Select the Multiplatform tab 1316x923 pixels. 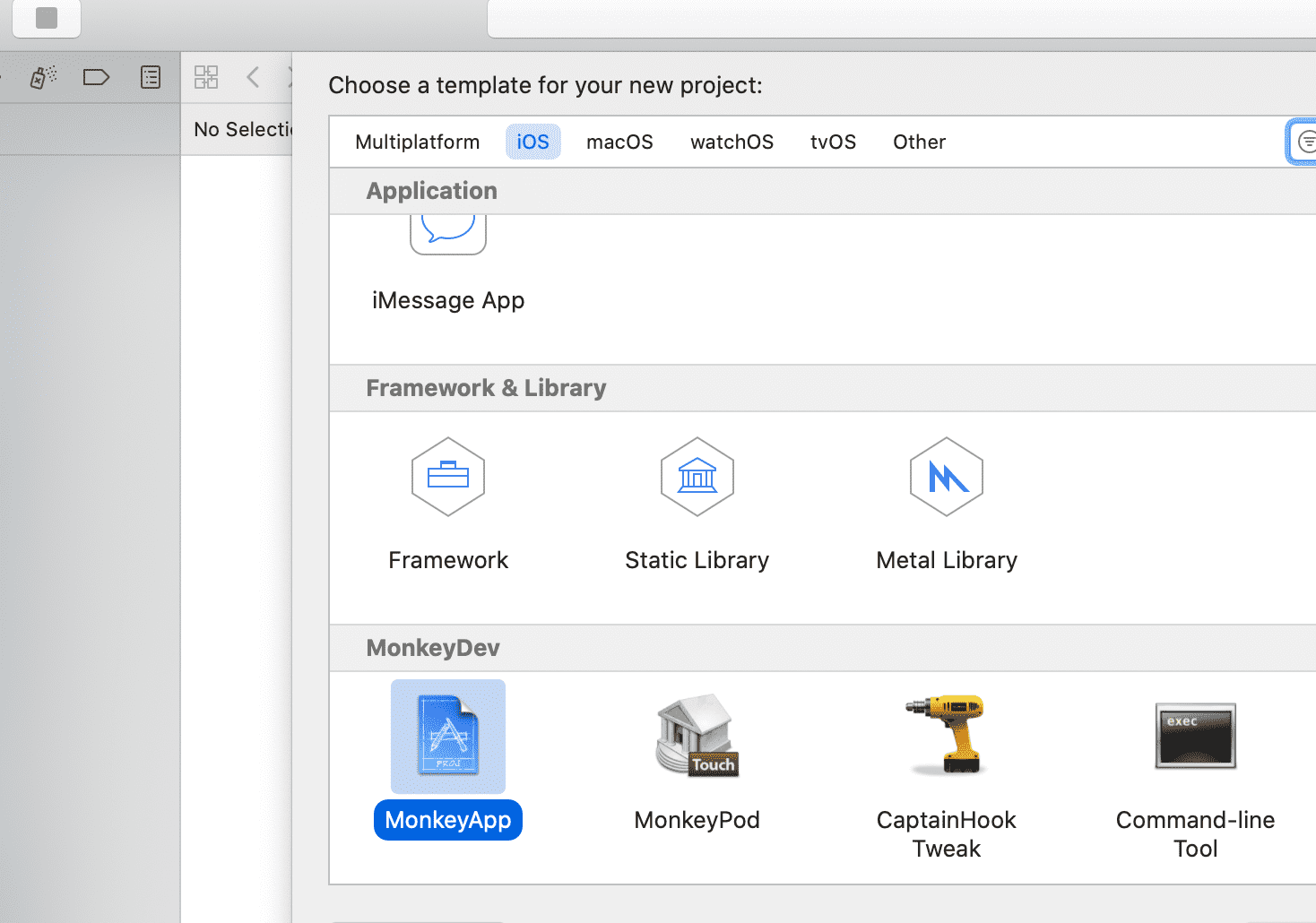417,142
